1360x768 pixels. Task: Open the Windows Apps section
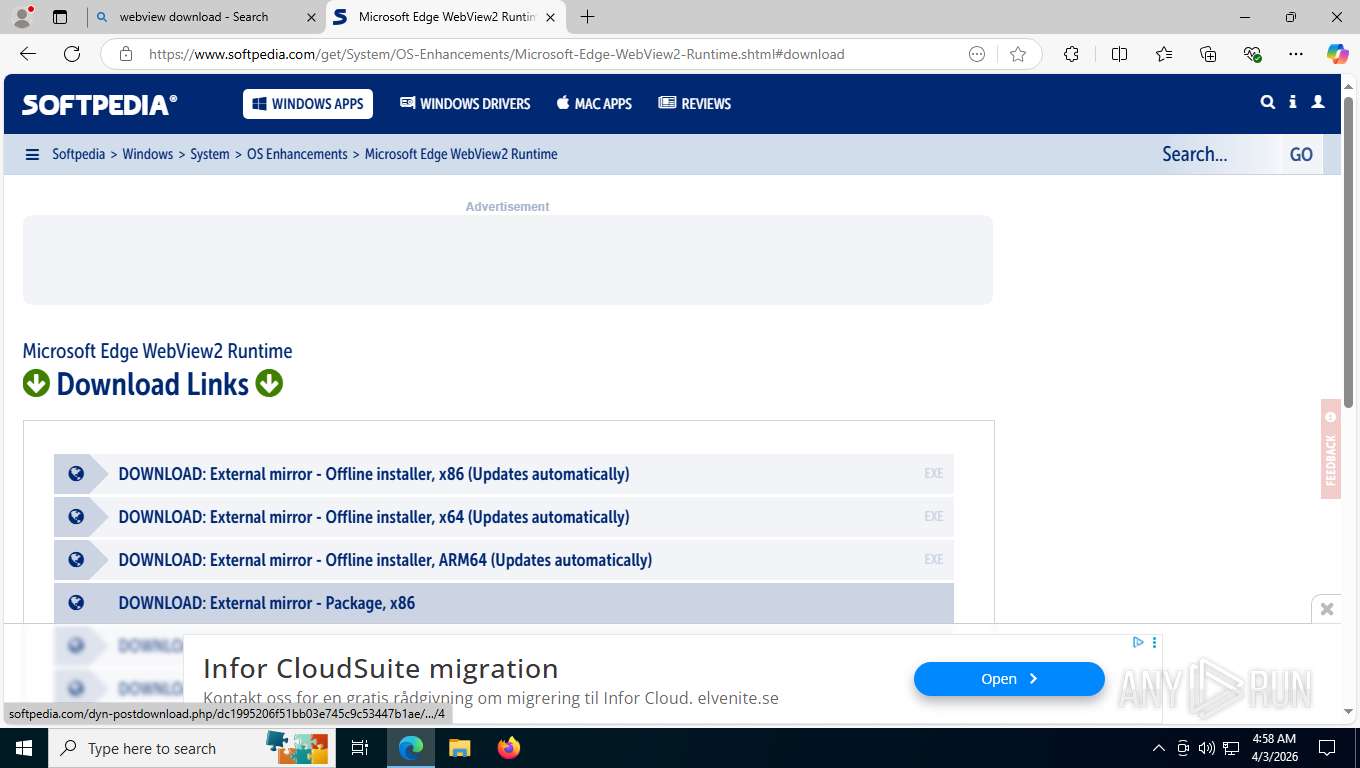coord(308,104)
